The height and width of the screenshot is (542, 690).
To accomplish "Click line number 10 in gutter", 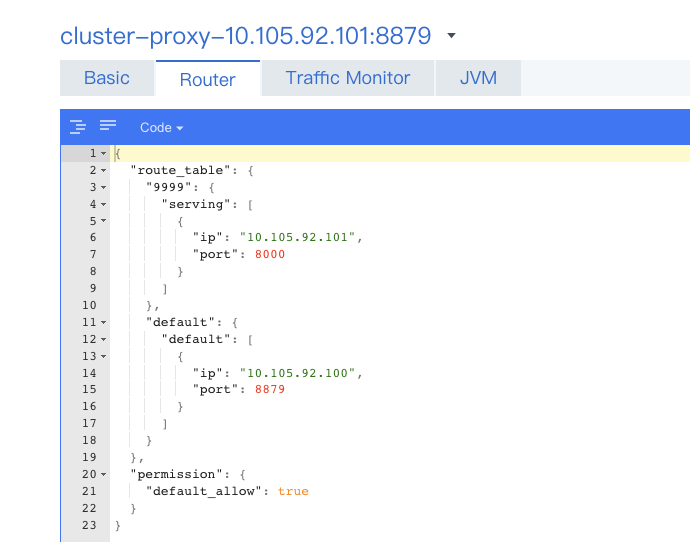I will [89, 305].
